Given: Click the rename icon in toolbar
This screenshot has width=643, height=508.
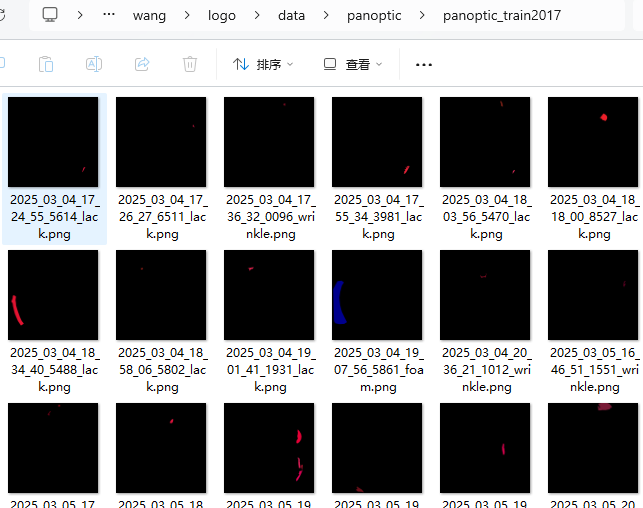Looking at the screenshot, I should click(x=94, y=64).
